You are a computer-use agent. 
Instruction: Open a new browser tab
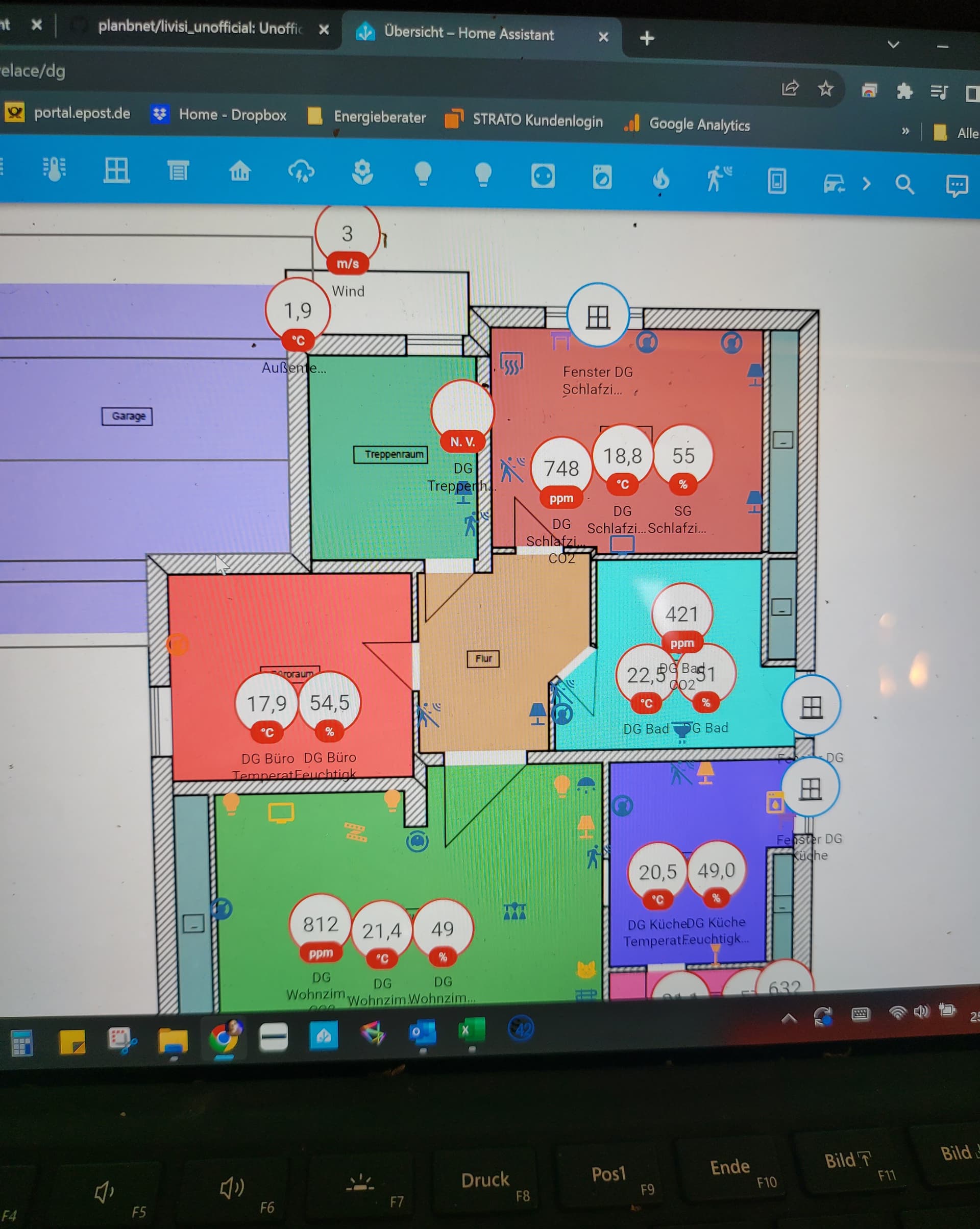point(647,38)
